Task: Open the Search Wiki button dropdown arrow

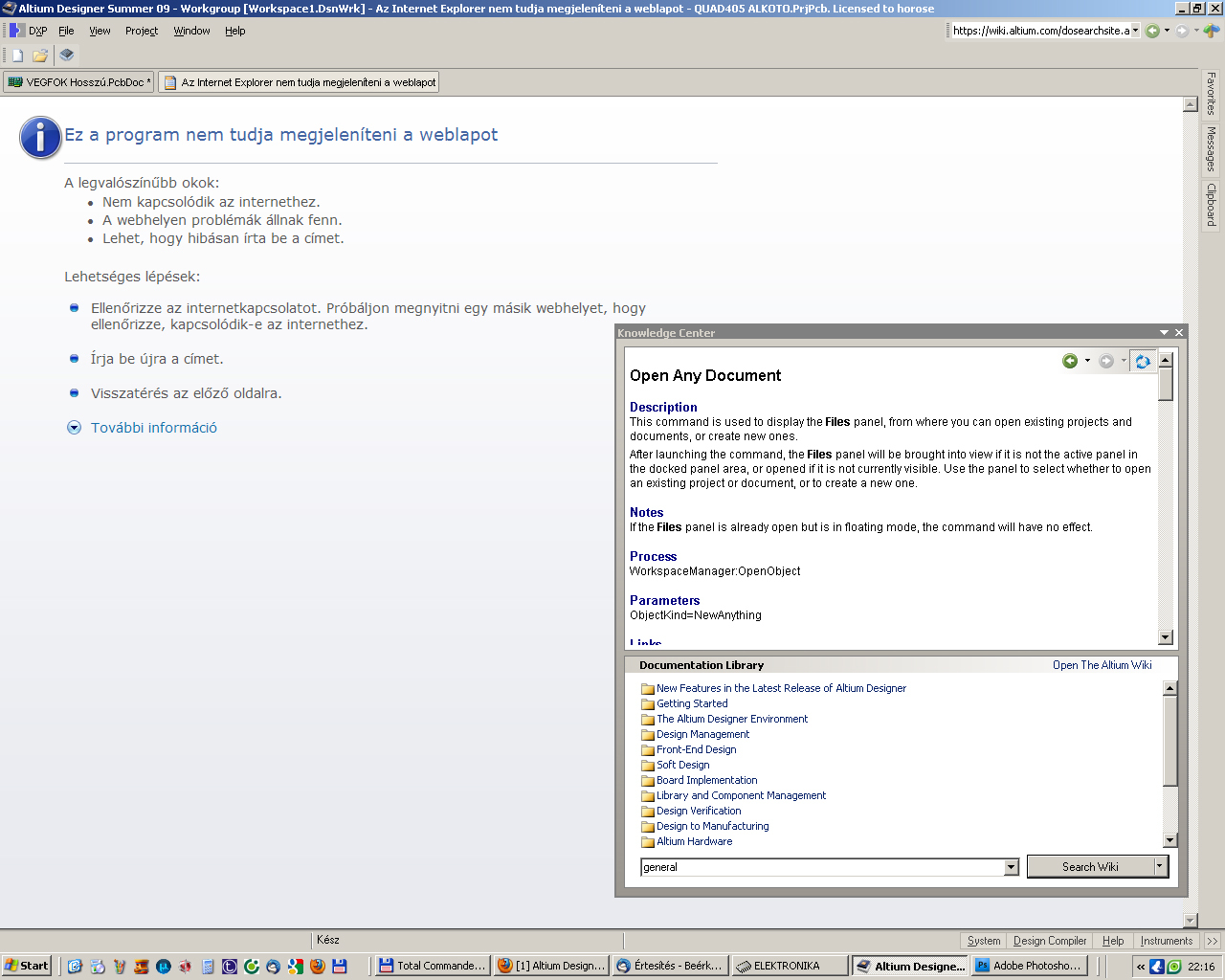Action: (1160, 867)
